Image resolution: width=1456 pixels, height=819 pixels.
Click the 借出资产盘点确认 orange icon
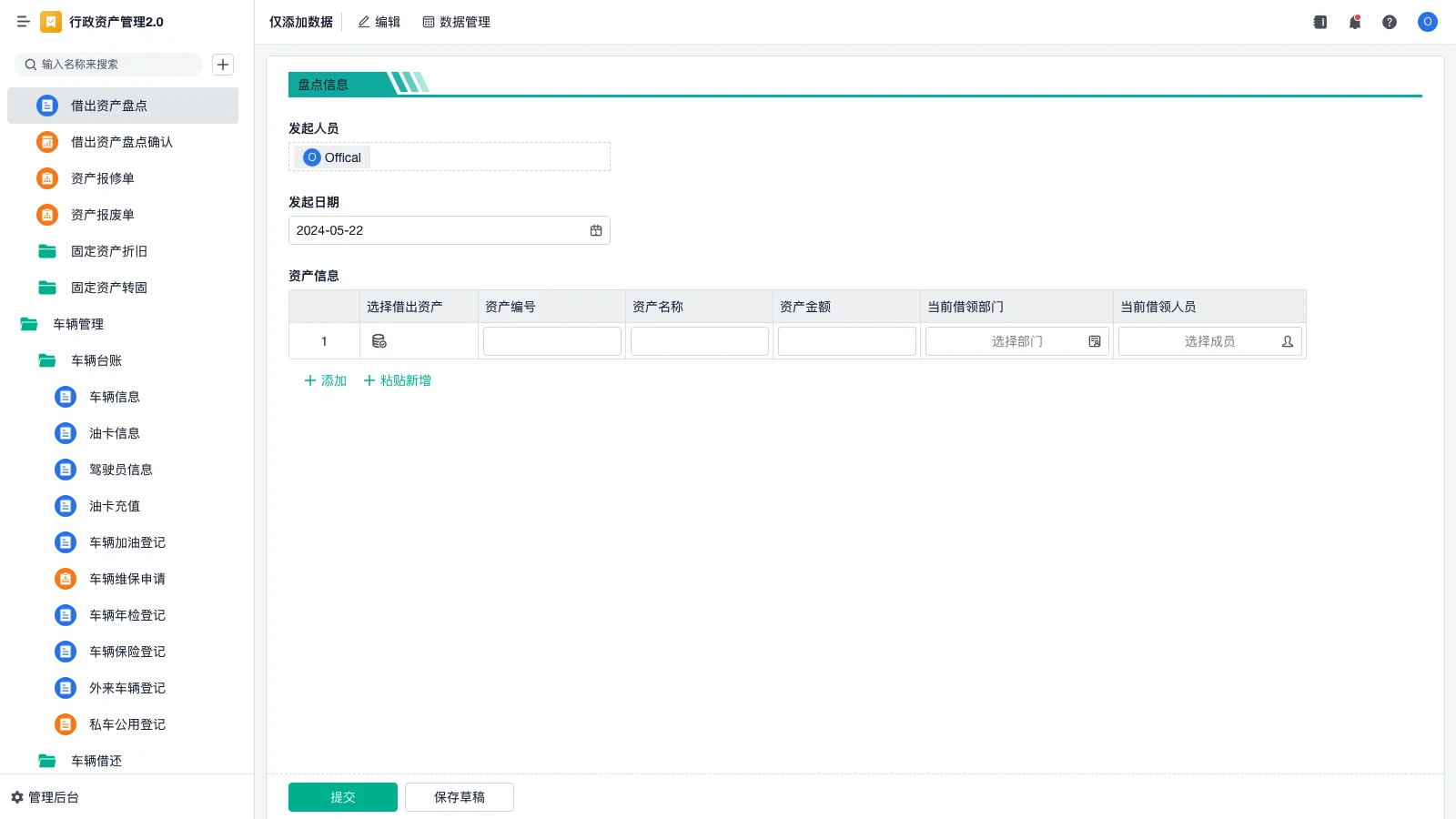click(x=47, y=142)
